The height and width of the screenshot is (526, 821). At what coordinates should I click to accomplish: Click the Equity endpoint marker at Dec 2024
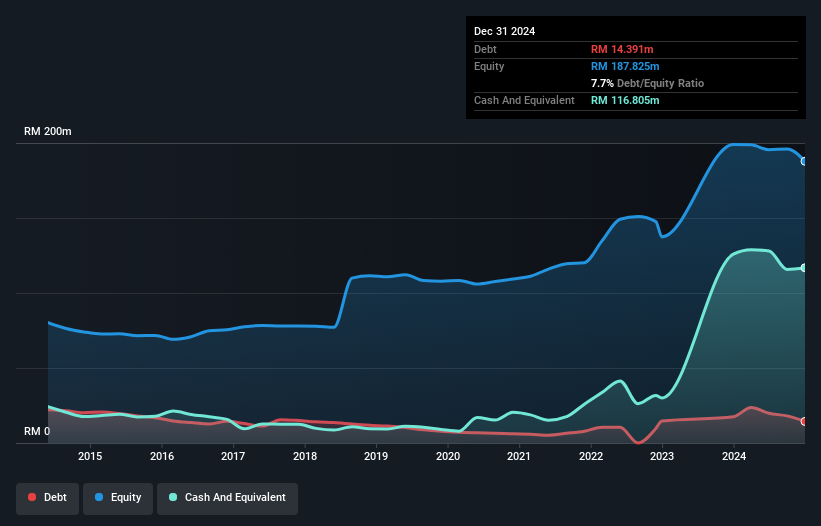tap(804, 161)
